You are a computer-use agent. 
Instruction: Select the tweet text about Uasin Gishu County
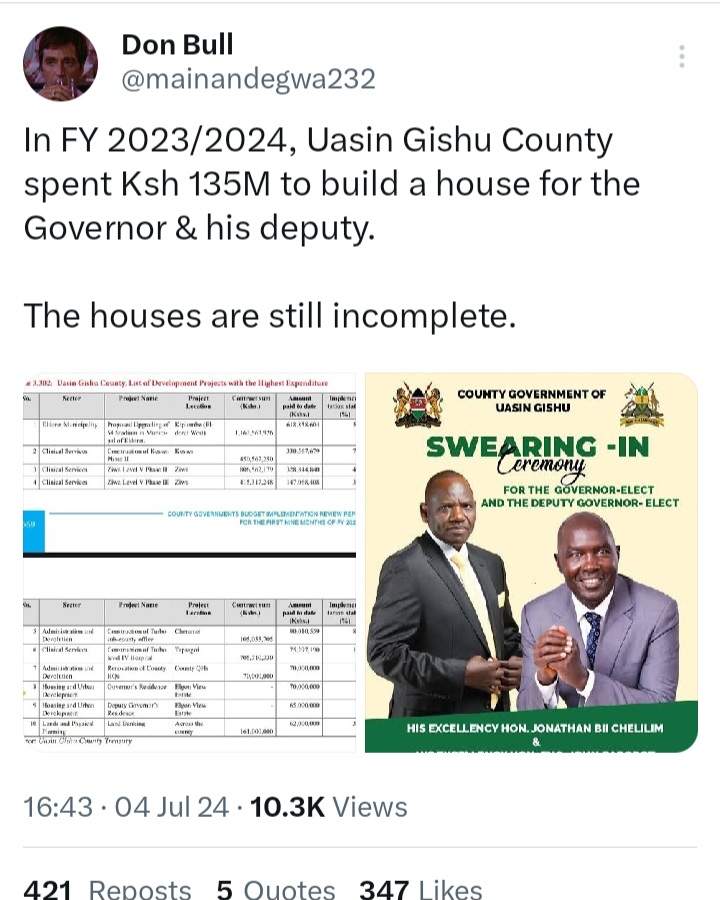click(332, 184)
